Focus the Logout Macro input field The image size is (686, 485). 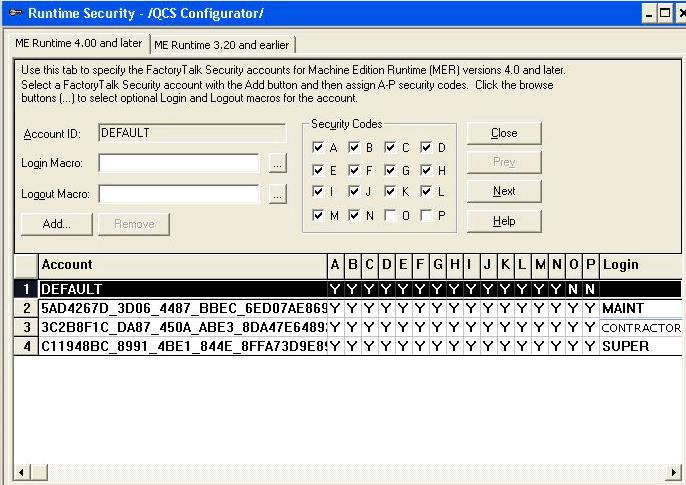click(179, 194)
